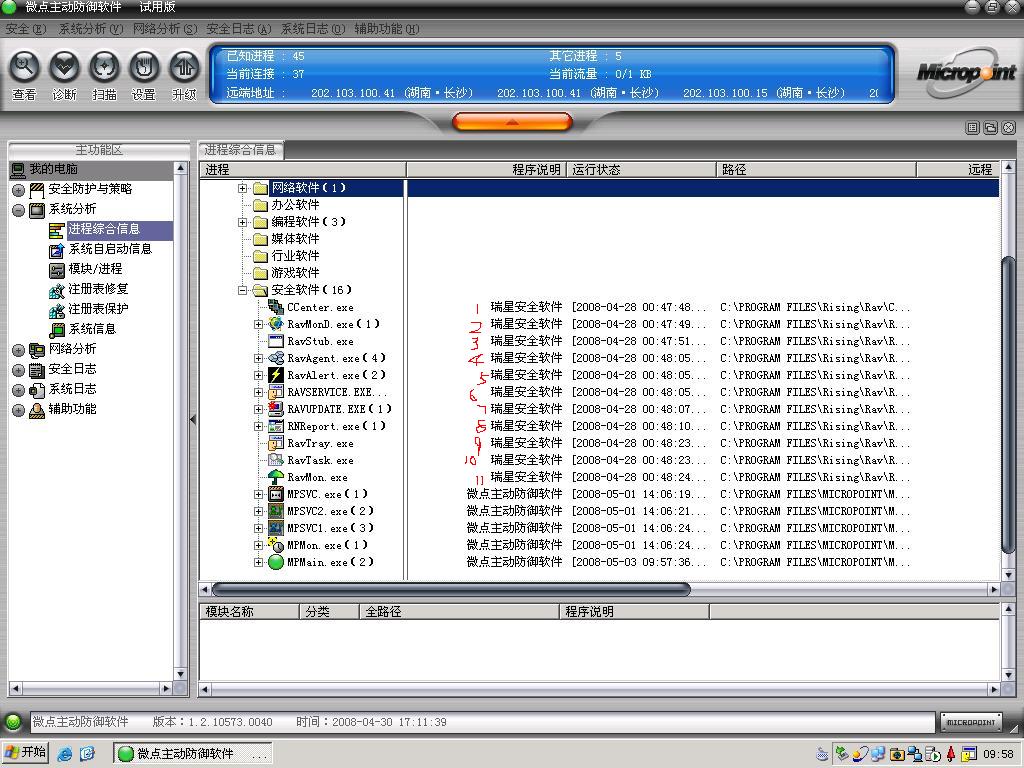Click the 全路径 column header
The width and height of the screenshot is (1024, 768).
pyautogui.click(x=459, y=612)
